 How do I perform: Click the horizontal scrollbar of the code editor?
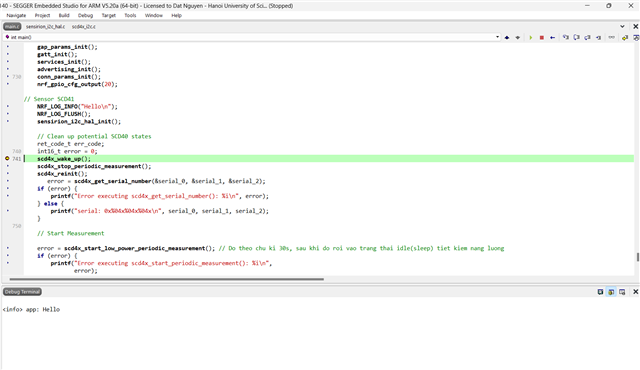[167, 279]
